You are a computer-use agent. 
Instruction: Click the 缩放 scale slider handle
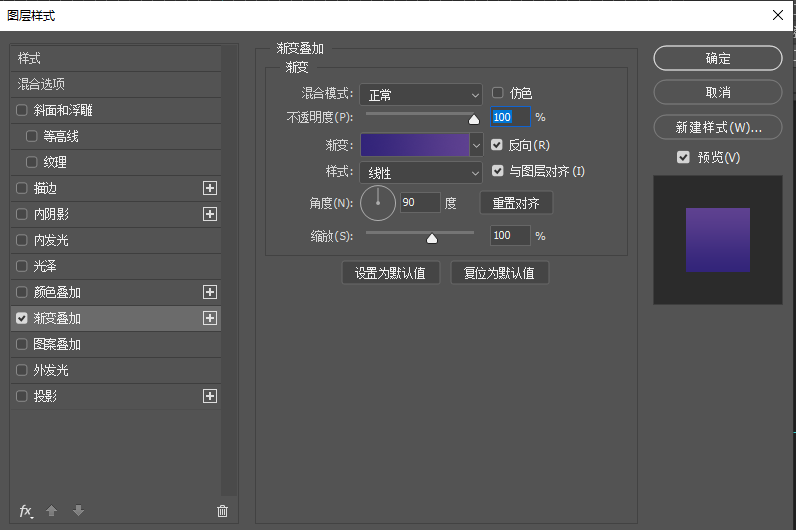pyautogui.click(x=432, y=238)
